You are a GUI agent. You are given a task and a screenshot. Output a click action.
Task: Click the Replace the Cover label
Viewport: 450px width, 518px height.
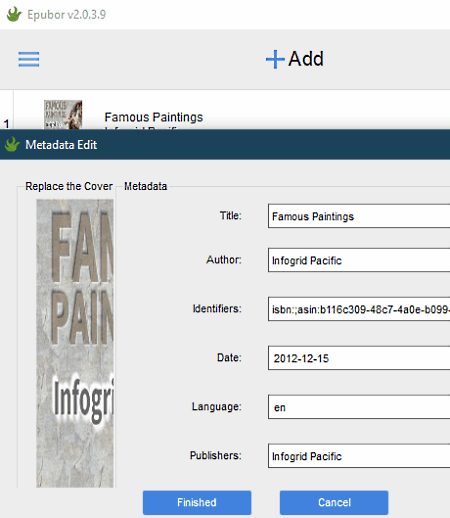pyautogui.click(x=69, y=186)
